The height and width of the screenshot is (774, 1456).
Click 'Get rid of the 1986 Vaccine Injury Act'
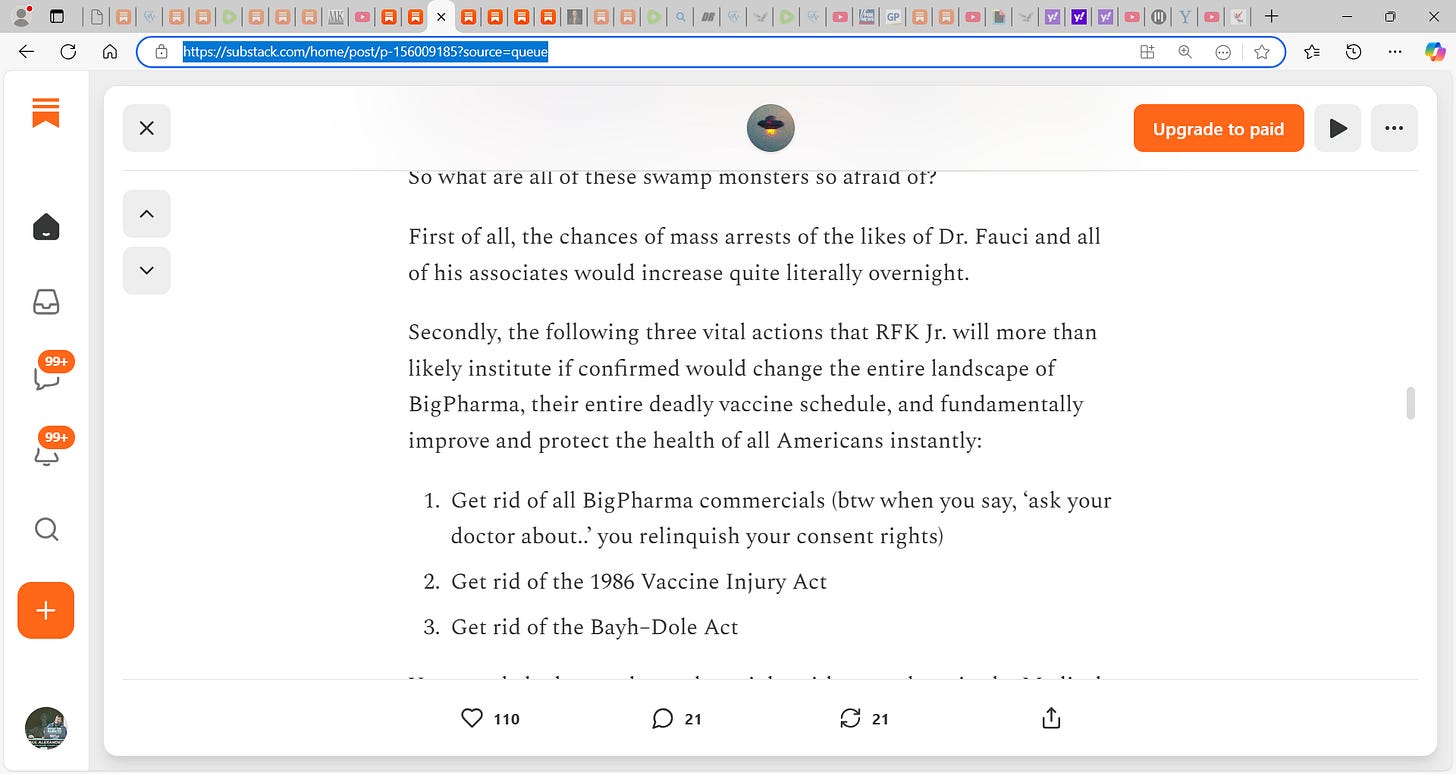[x=639, y=581]
